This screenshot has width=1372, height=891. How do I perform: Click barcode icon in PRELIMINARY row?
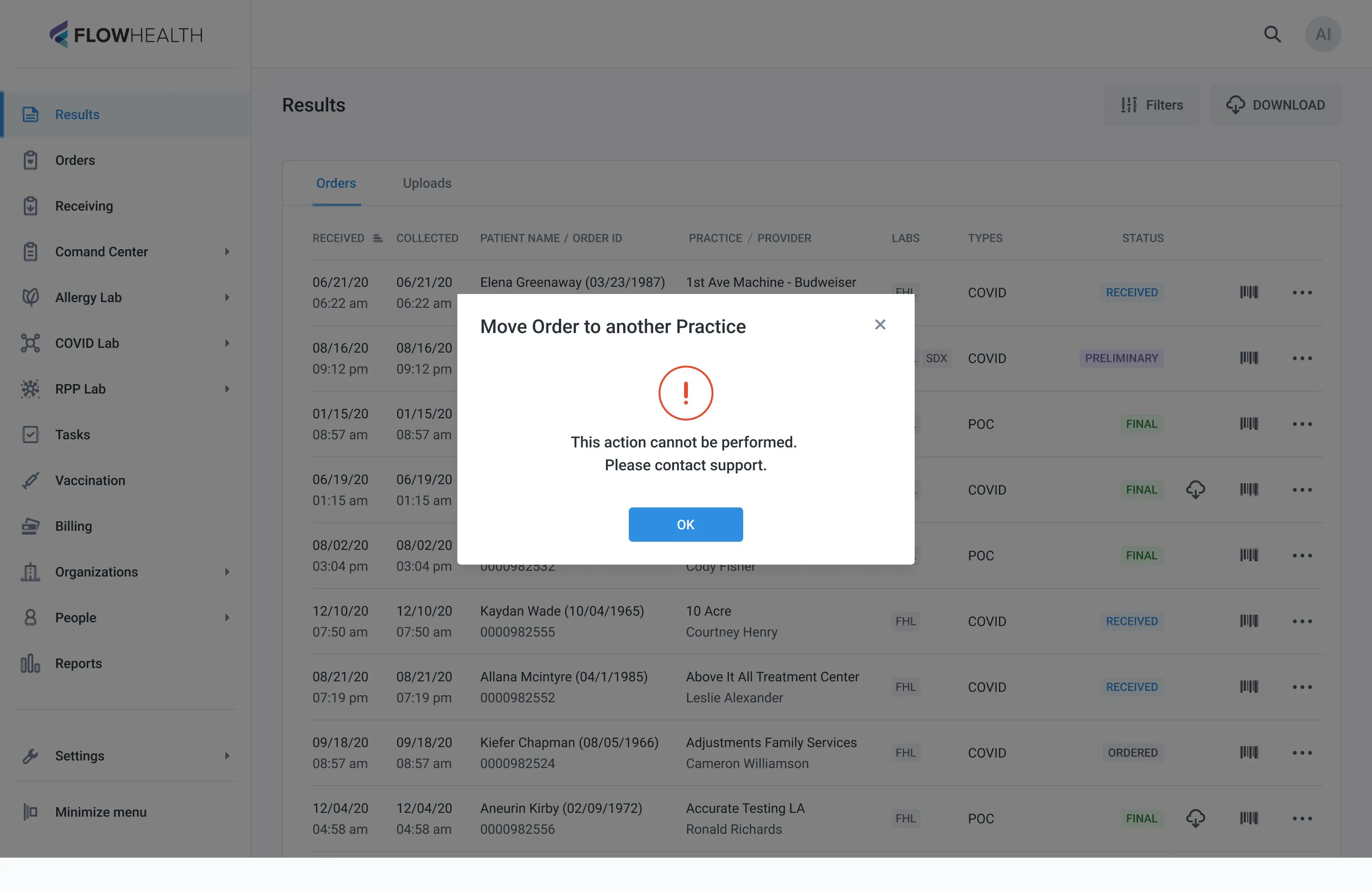(x=1249, y=358)
